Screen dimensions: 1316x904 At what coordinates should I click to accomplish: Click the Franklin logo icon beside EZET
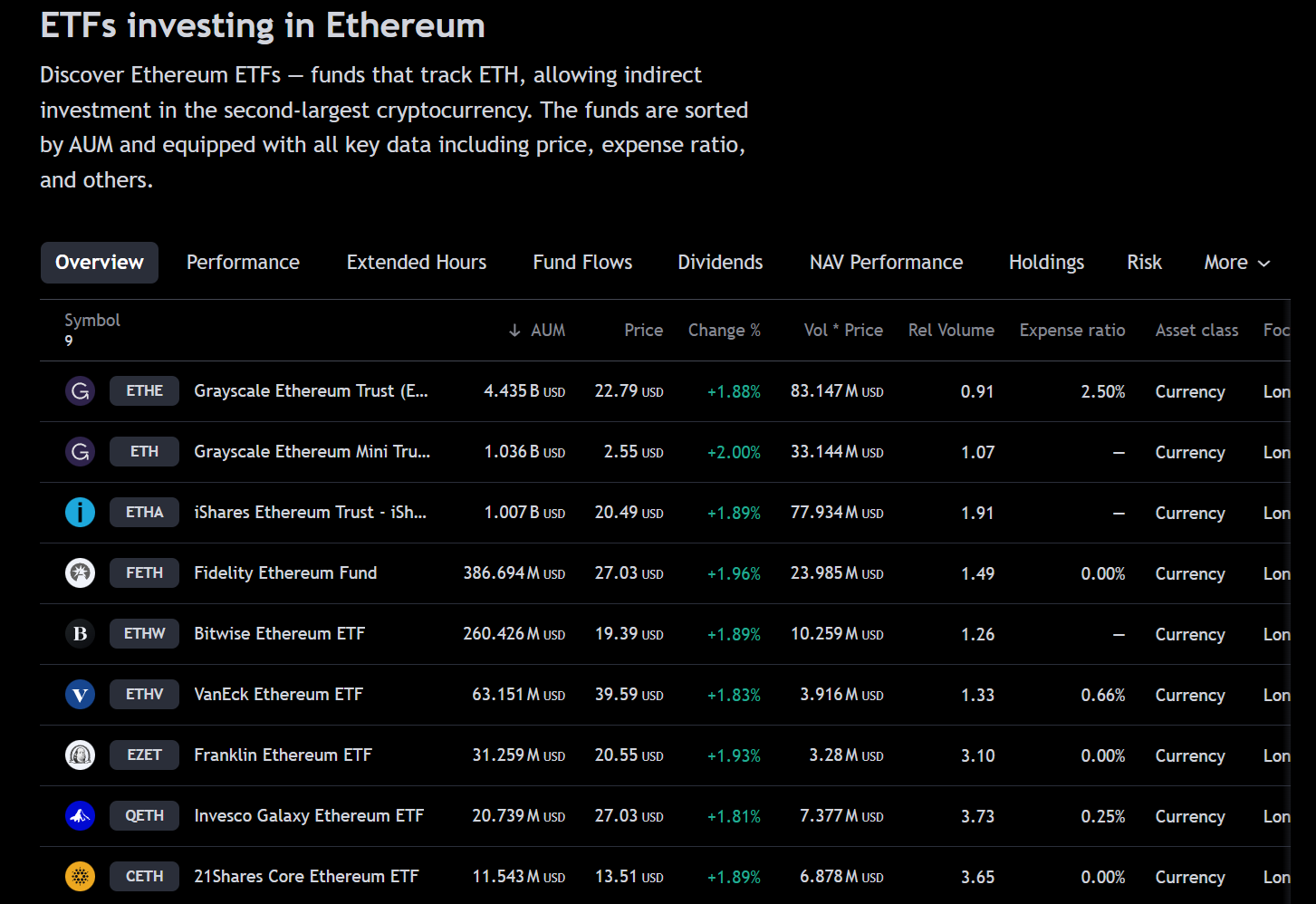point(80,755)
